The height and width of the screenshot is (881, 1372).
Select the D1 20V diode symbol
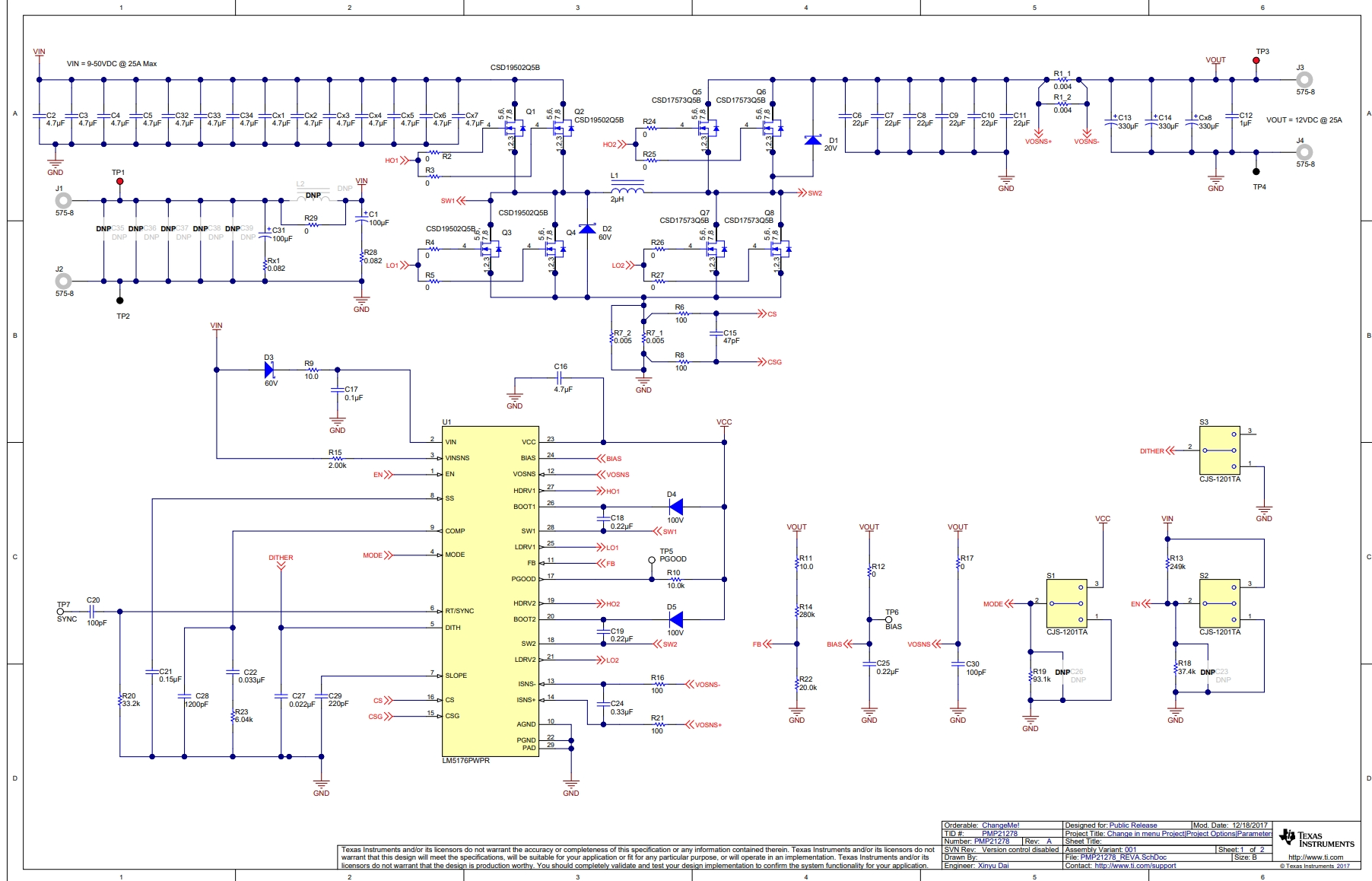tap(813, 140)
